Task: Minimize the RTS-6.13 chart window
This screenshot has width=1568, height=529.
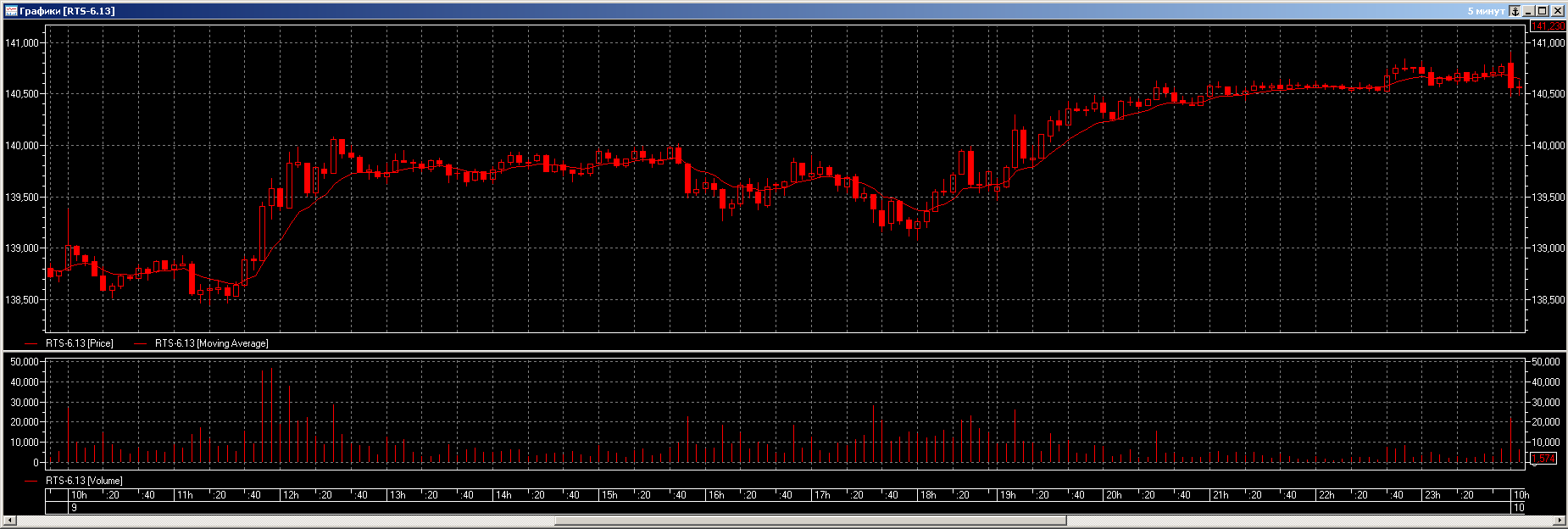Action: (1530, 11)
